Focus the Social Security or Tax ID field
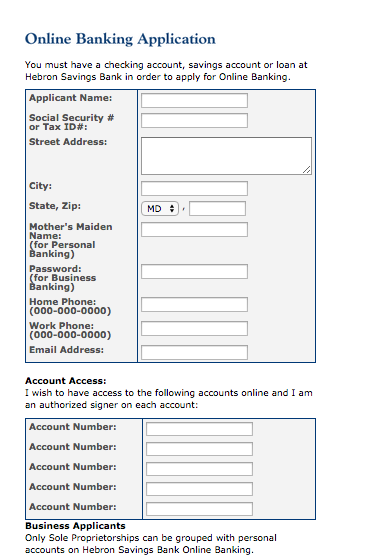Viewport: 365px width, 556px height. tap(194, 121)
